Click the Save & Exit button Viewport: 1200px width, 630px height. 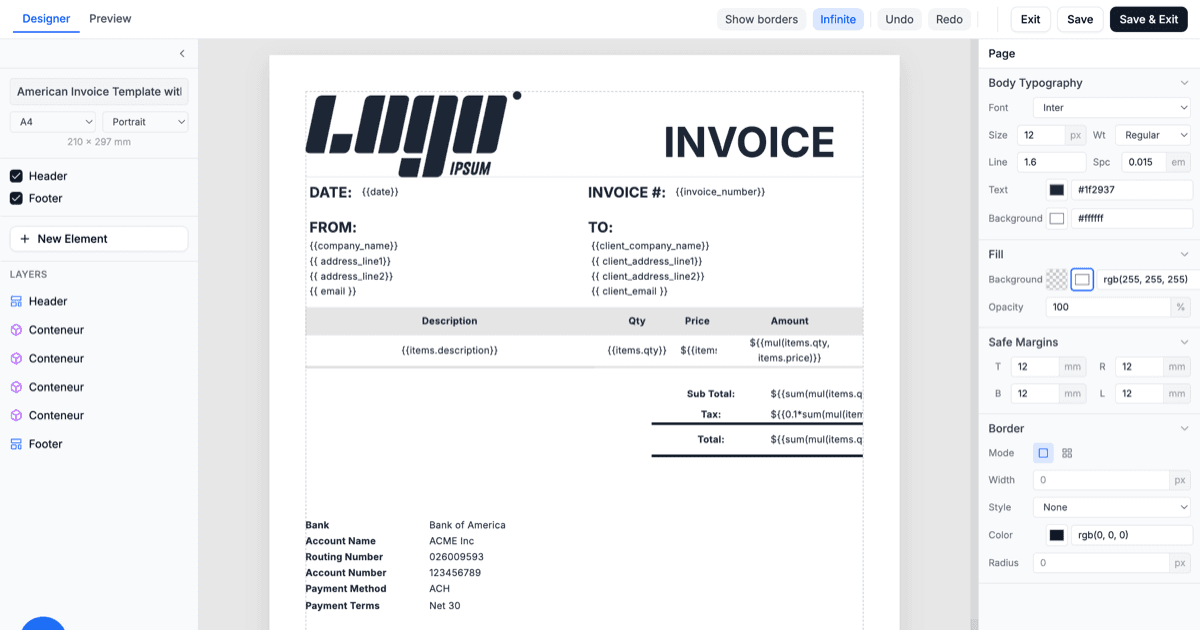pyautogui.click(x=1148, y=19)
